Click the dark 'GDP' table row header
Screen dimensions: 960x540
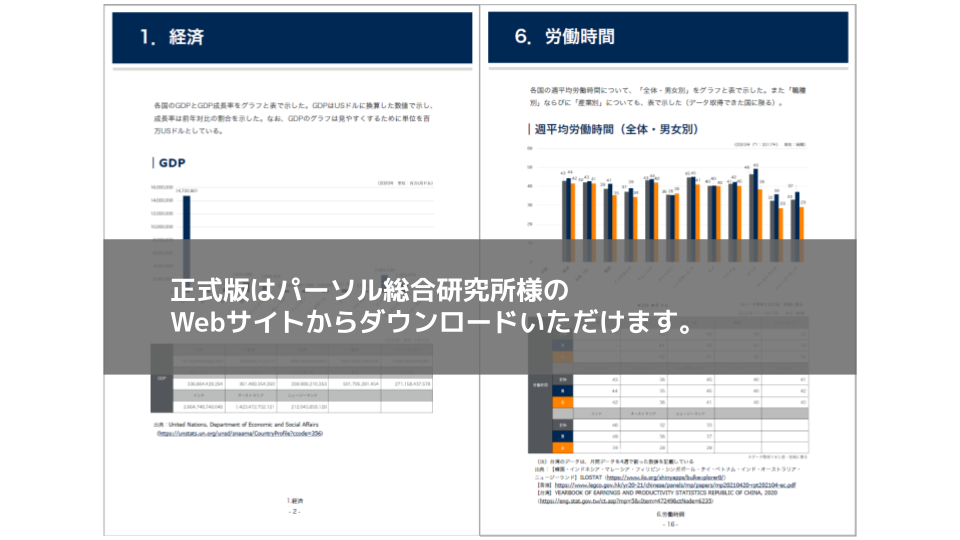tap(162, 379)
